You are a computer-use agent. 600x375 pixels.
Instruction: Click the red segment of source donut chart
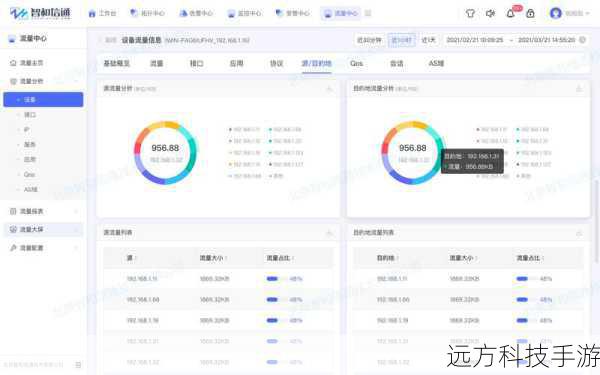click(x=137, y=147)
